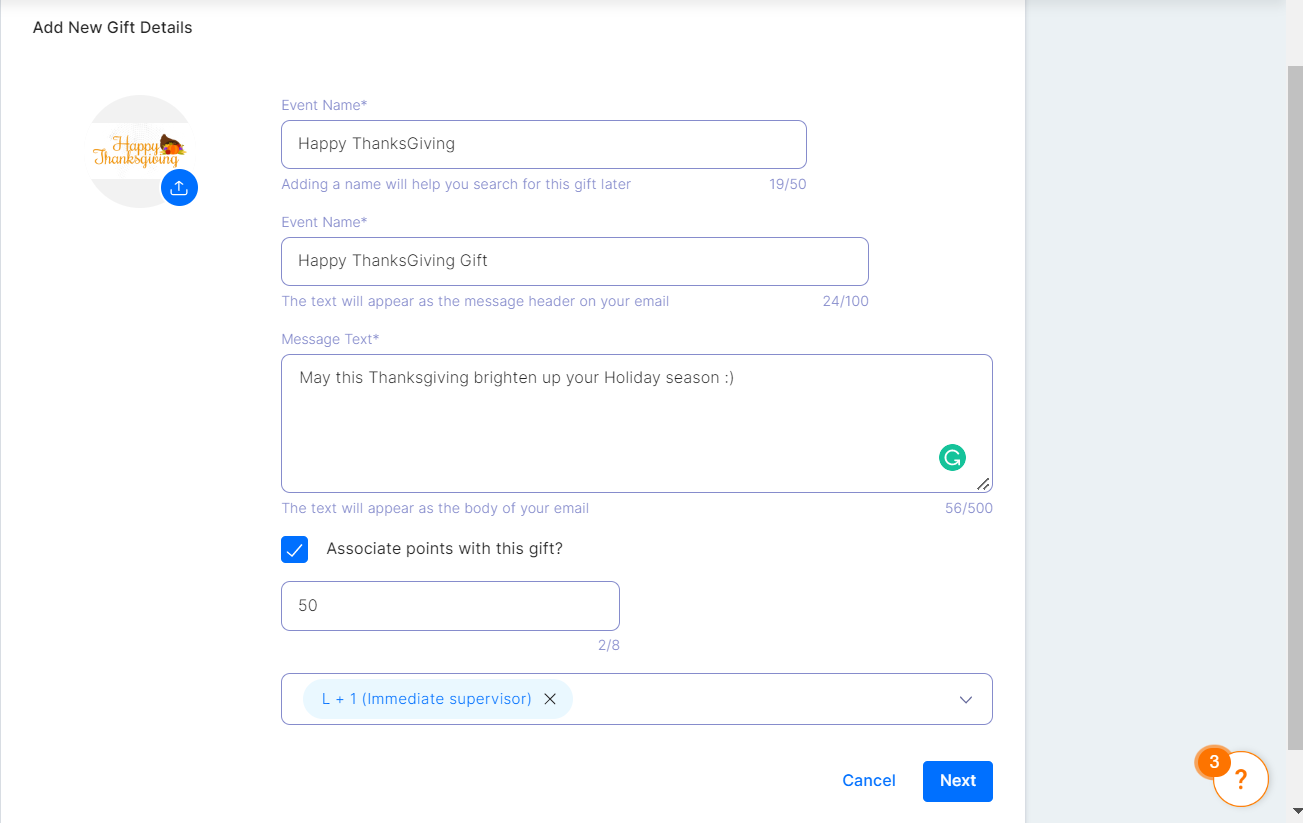Focus the 'Happy ThanksGiving Gift' header field
The height and width of the screenshot is (823, 1303).
click(x=575, y=261)
